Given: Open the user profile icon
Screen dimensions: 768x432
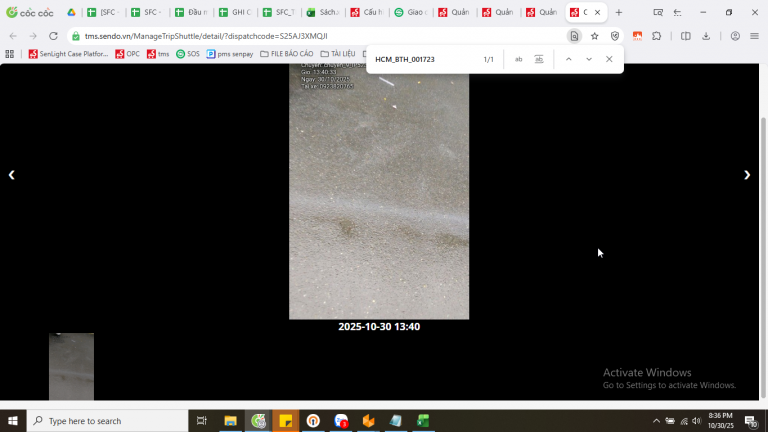Looking at the screenshot, I should (x=735, y=36).
